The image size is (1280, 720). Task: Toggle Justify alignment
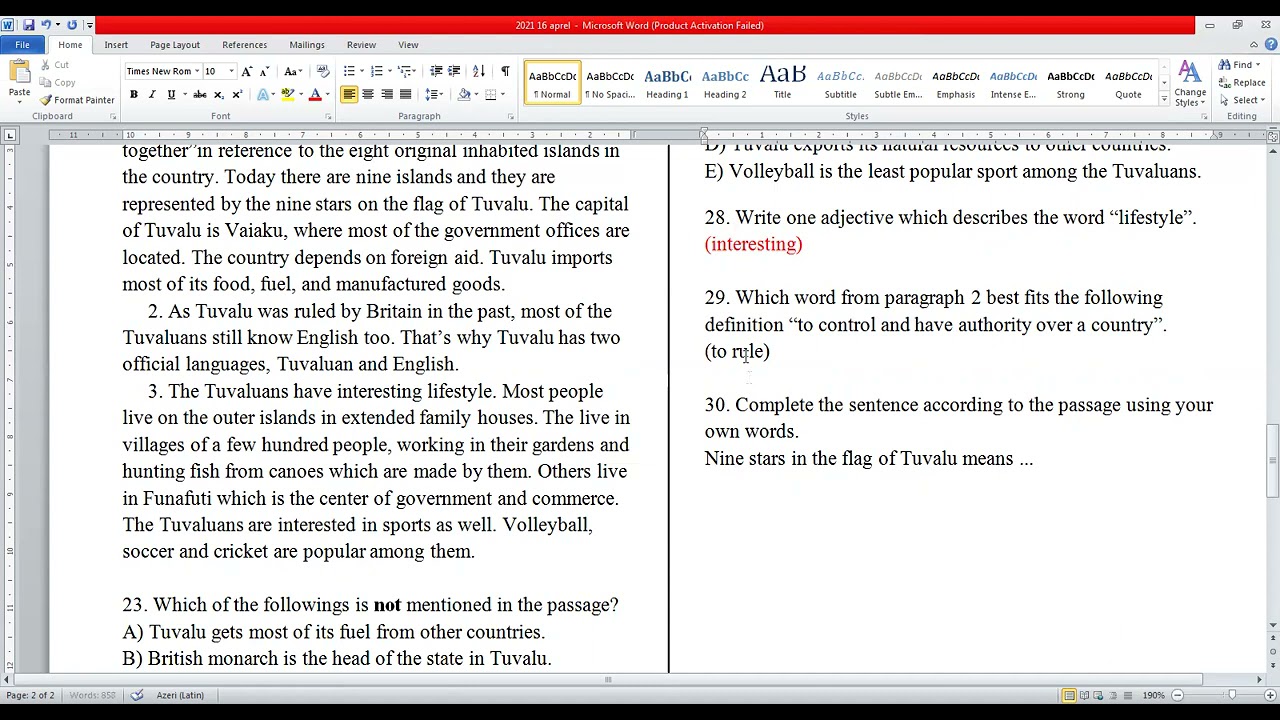[405, 95]
